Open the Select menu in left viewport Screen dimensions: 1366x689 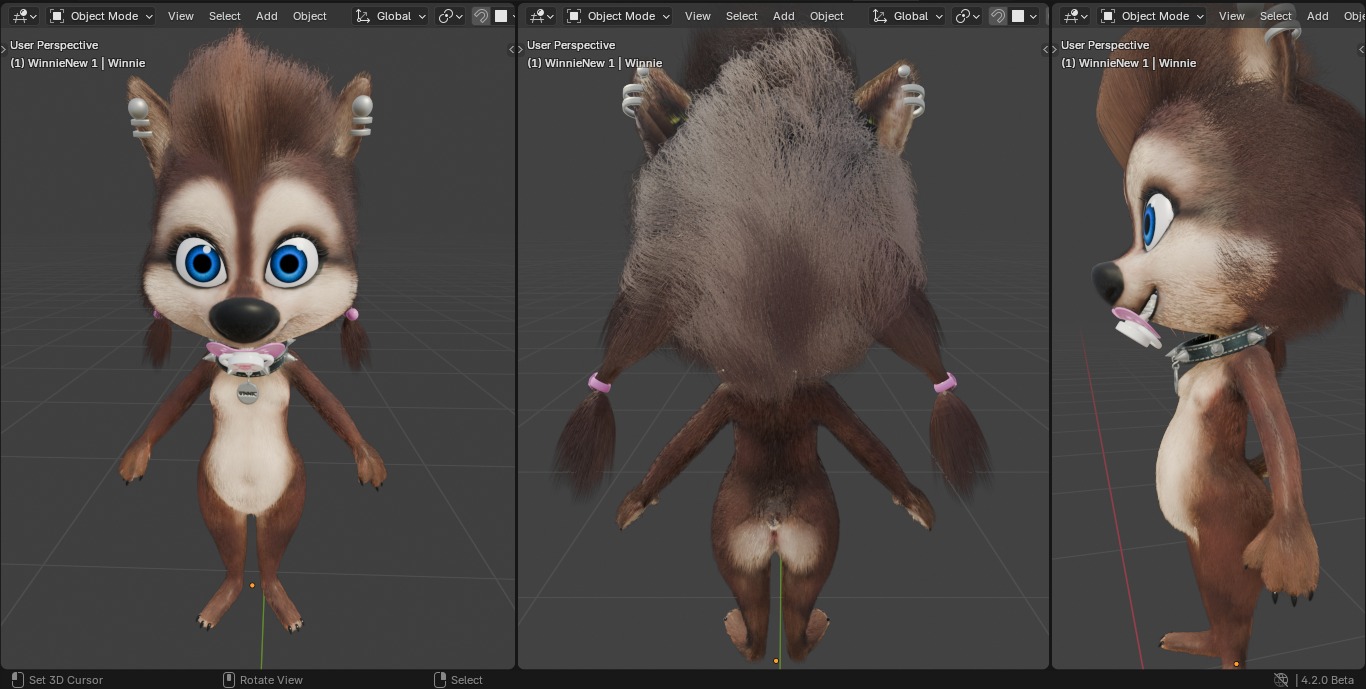(x=225, y=16)
